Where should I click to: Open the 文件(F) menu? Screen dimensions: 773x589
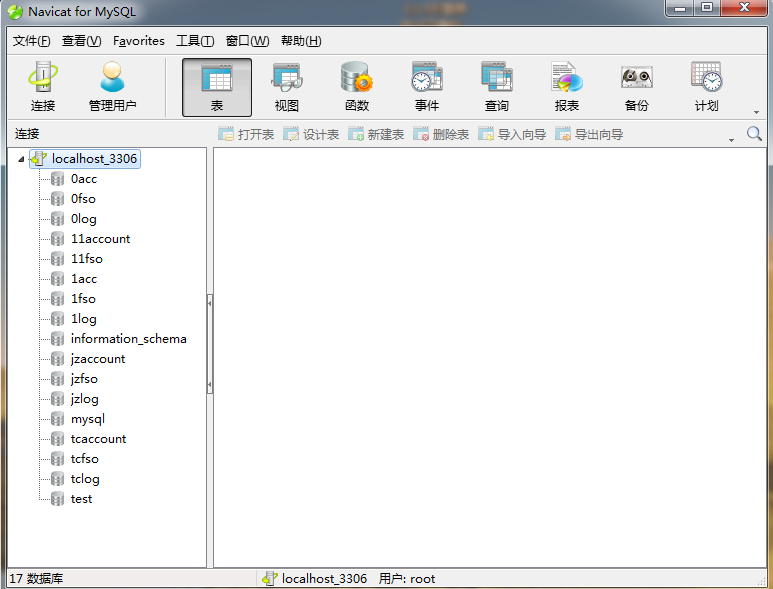[x=32, y=41]
